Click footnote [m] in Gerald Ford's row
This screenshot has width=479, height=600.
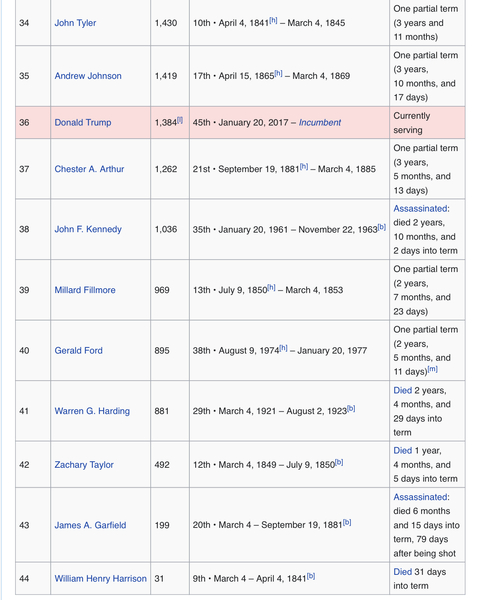[x=432, y=369]
